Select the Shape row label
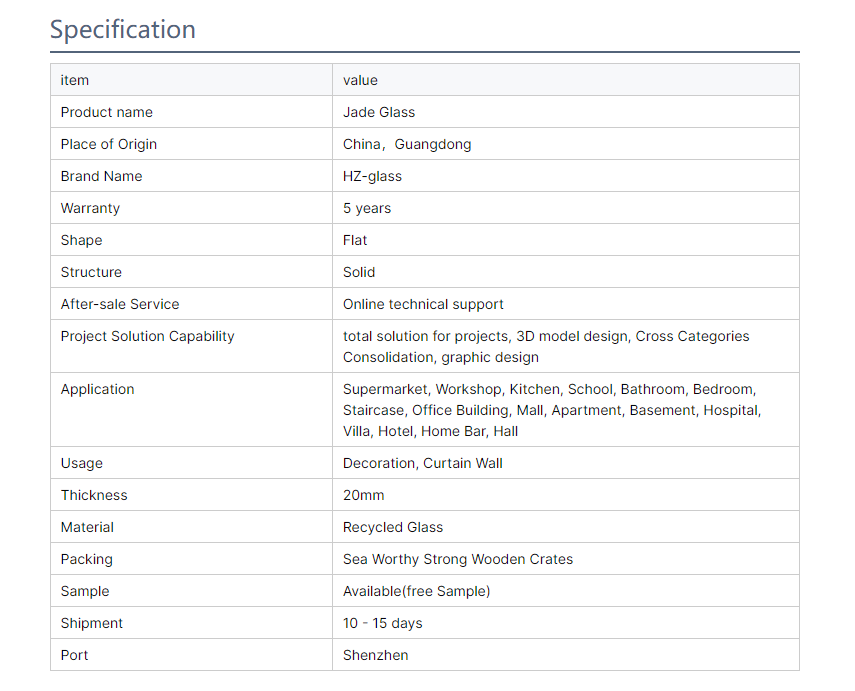The width and height of the screenshot is (855, 691). pos(81,241)
